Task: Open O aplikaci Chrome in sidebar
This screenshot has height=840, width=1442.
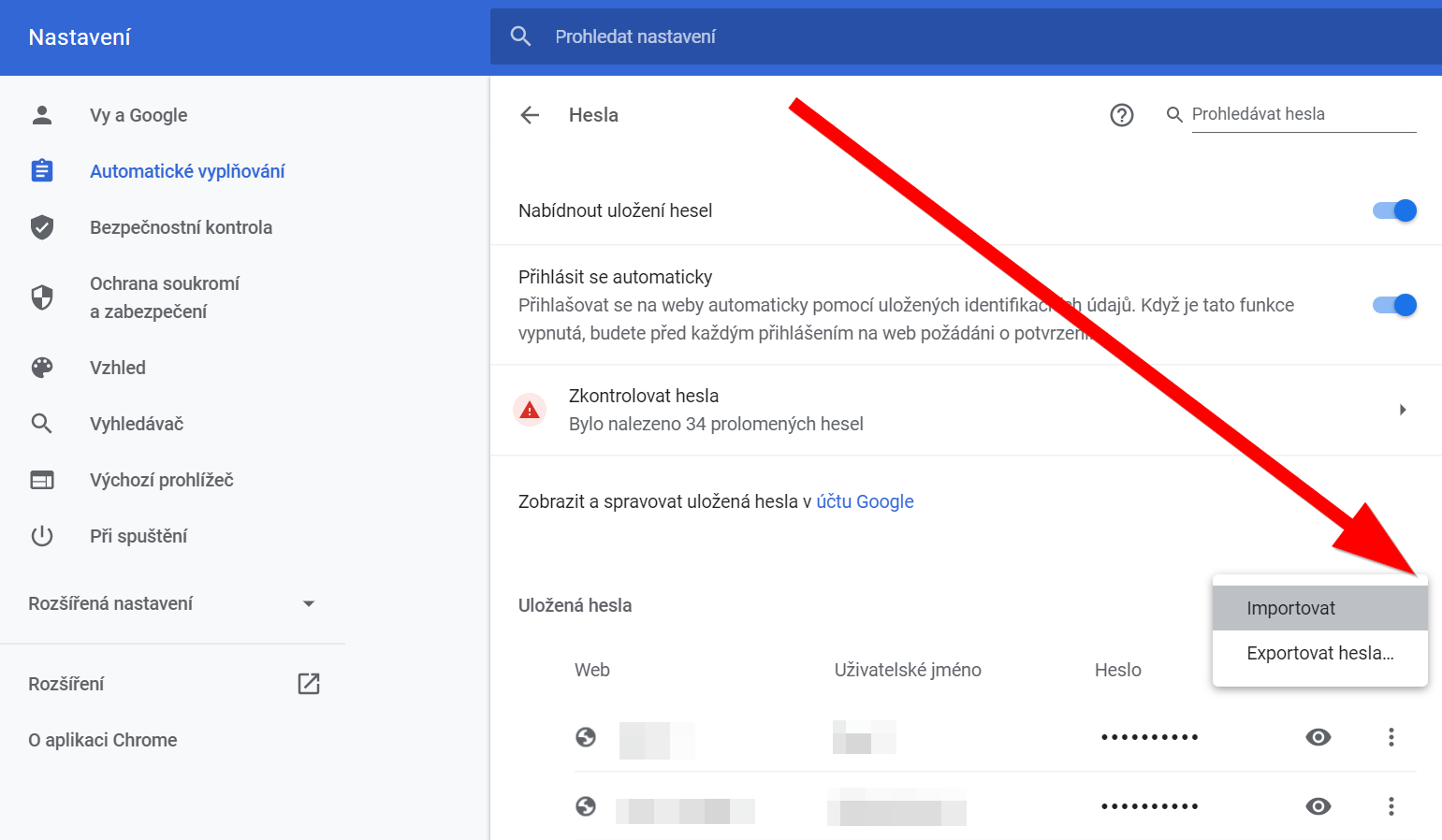Action: (x=103, y=740)
